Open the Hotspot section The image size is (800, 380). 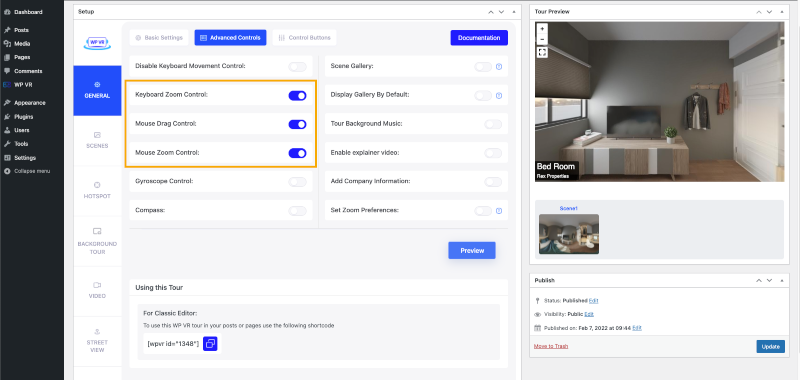[x=97, y=190]
